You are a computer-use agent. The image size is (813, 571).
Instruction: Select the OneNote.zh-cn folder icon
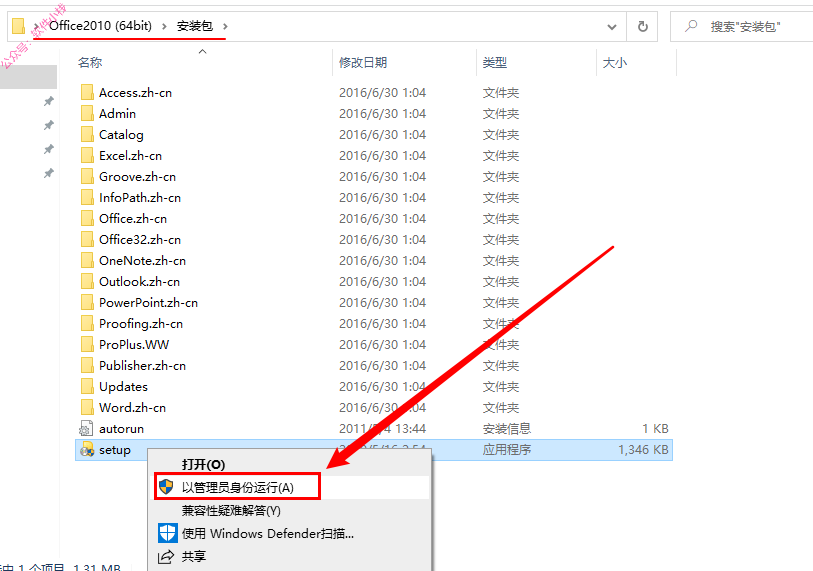[x=87, y=260]
